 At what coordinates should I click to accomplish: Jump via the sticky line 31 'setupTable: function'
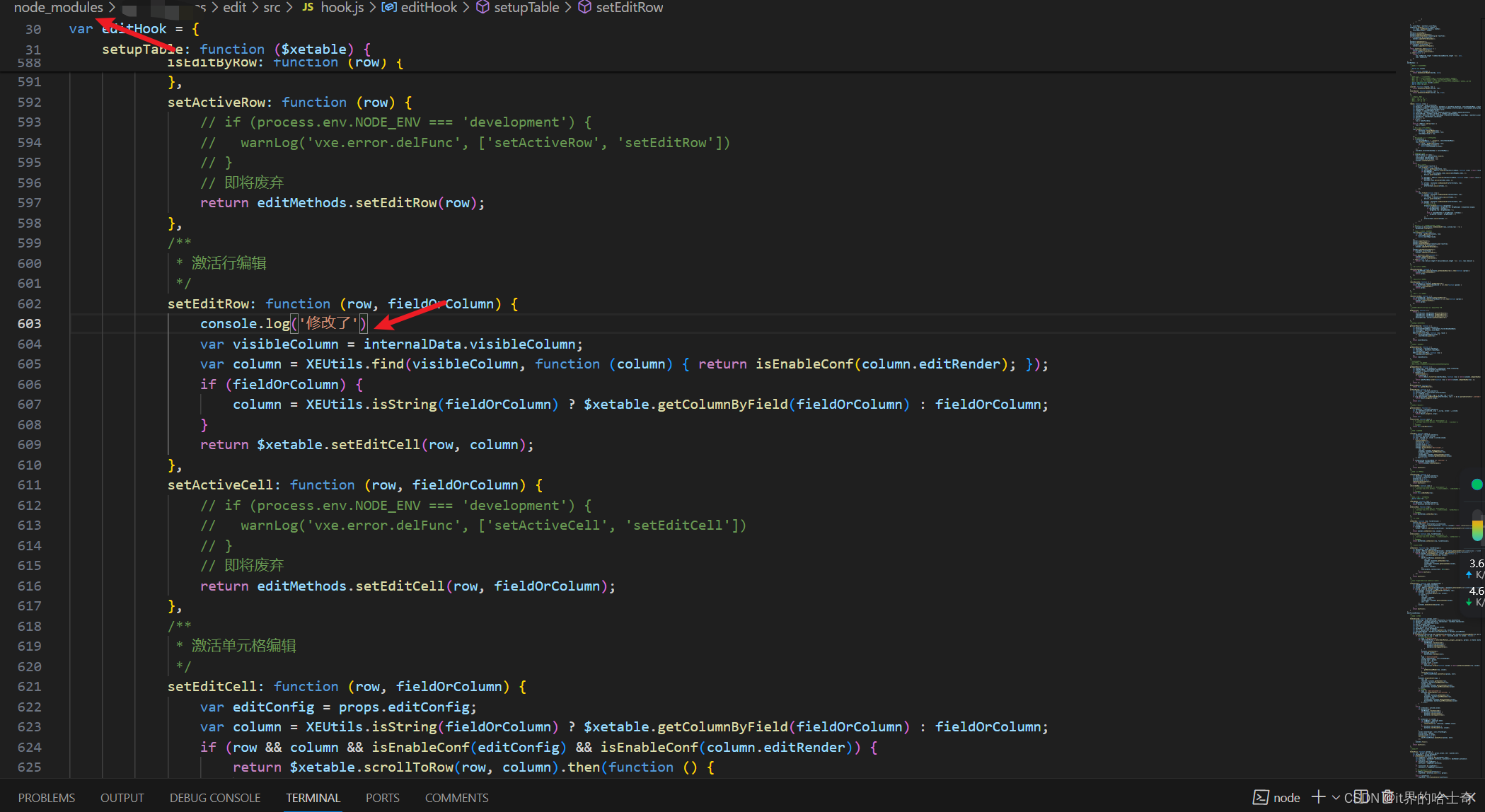[236, 49]
